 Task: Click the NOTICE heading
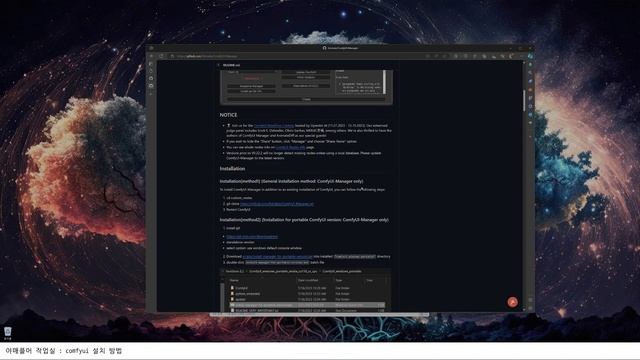[228, 115]
